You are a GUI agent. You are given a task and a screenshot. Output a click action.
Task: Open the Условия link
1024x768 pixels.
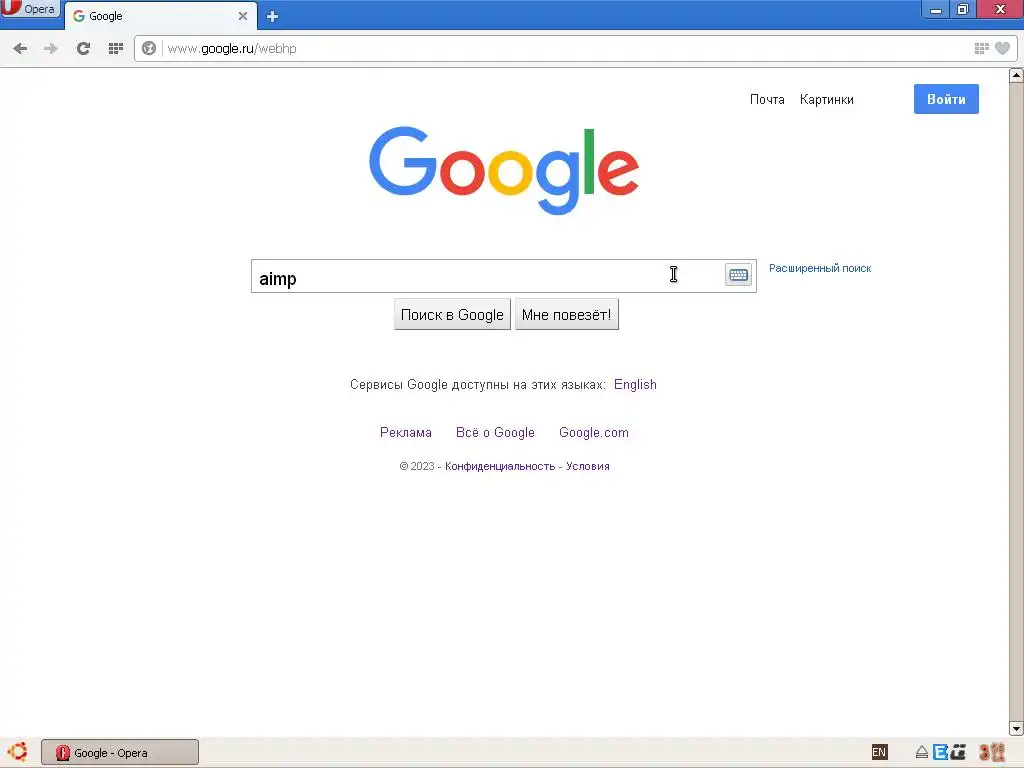click(x=588, y=466)
